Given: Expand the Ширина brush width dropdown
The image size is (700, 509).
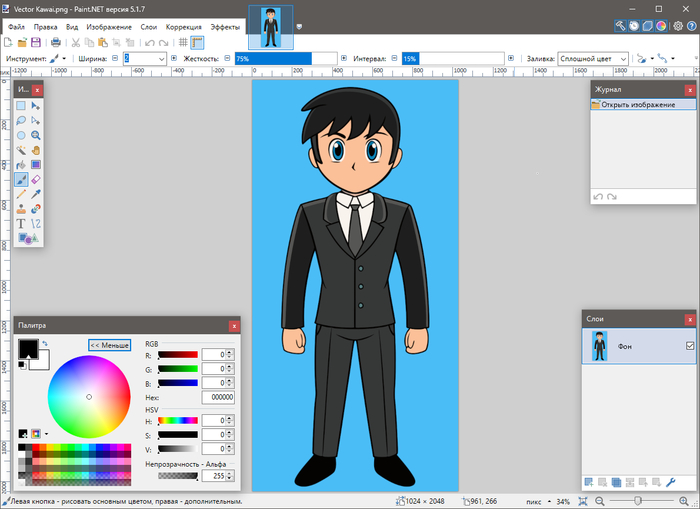Looking at the screenshot, I should point(163,59).
